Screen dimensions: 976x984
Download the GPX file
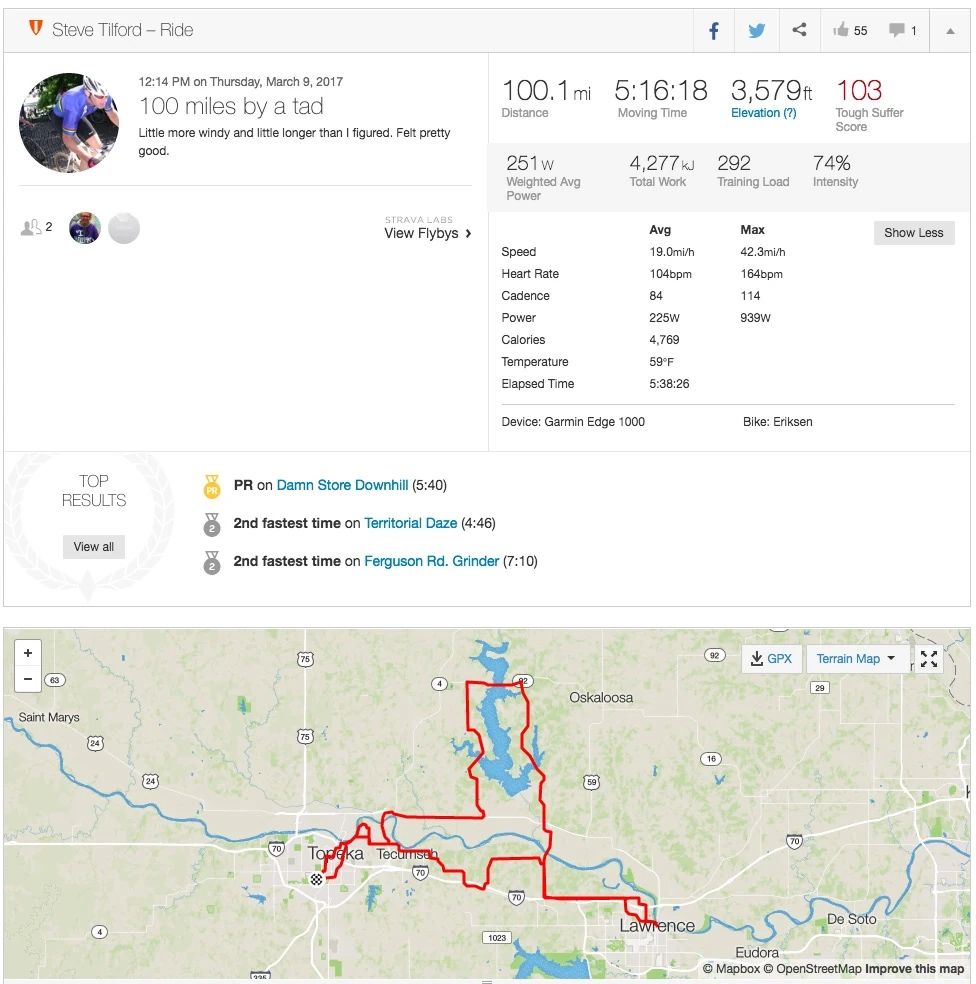[769, 658]
